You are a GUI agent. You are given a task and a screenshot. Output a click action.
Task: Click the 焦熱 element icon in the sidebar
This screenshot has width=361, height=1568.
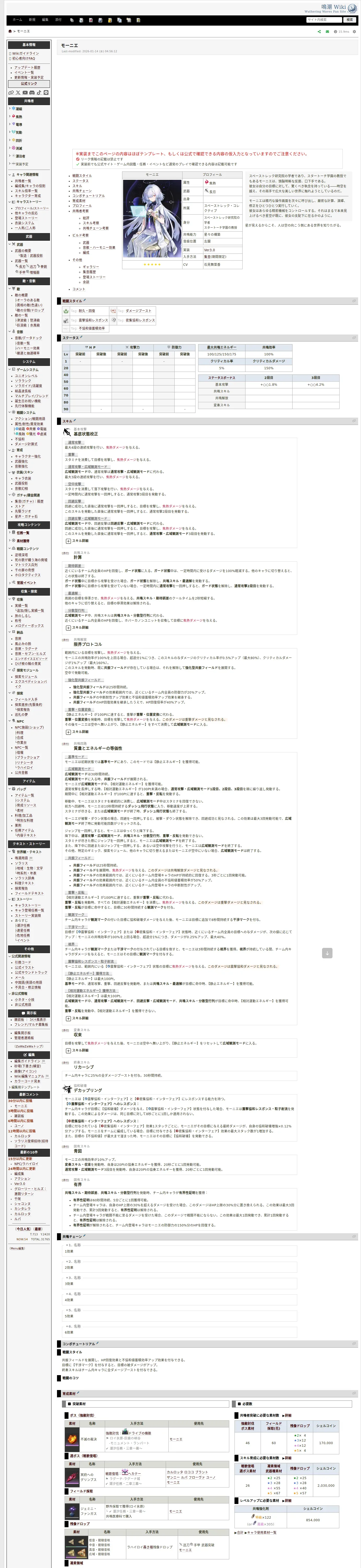point(13,116)
